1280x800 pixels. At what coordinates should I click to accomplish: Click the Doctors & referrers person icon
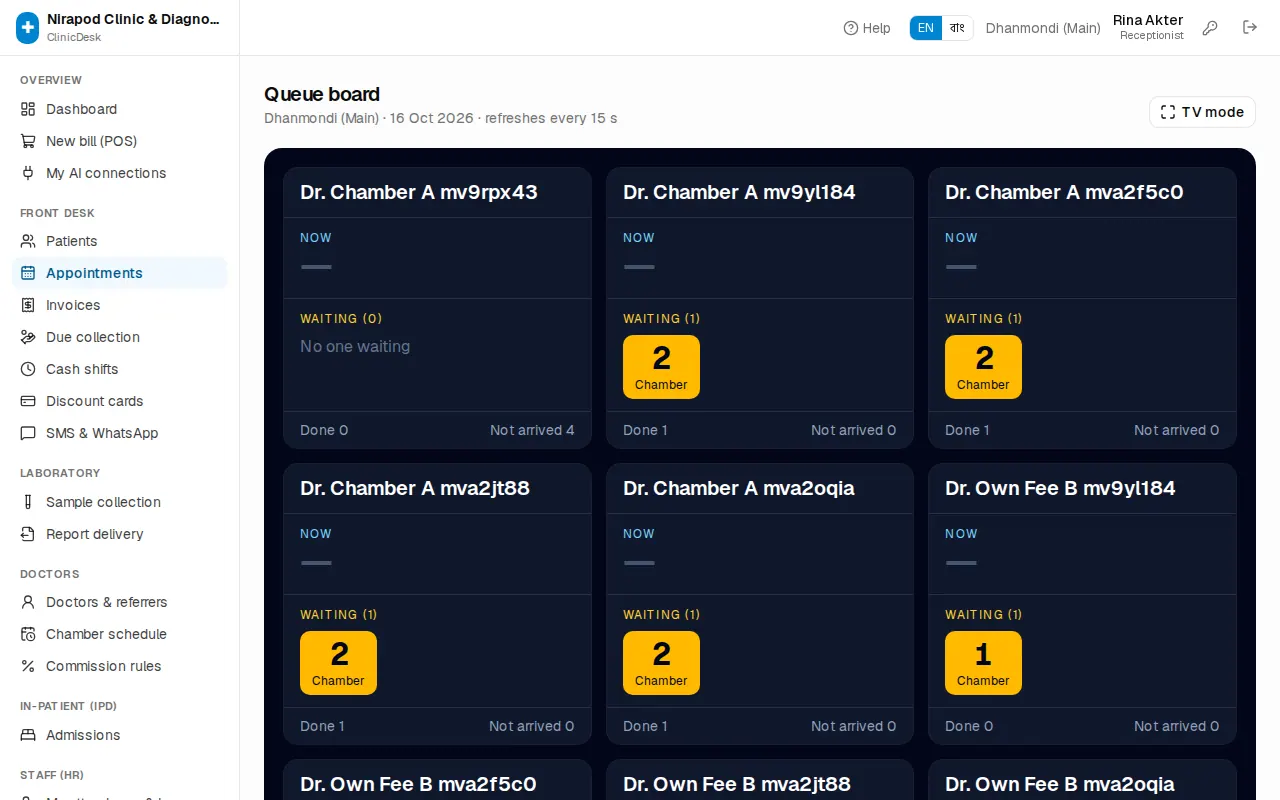[28, 602]
